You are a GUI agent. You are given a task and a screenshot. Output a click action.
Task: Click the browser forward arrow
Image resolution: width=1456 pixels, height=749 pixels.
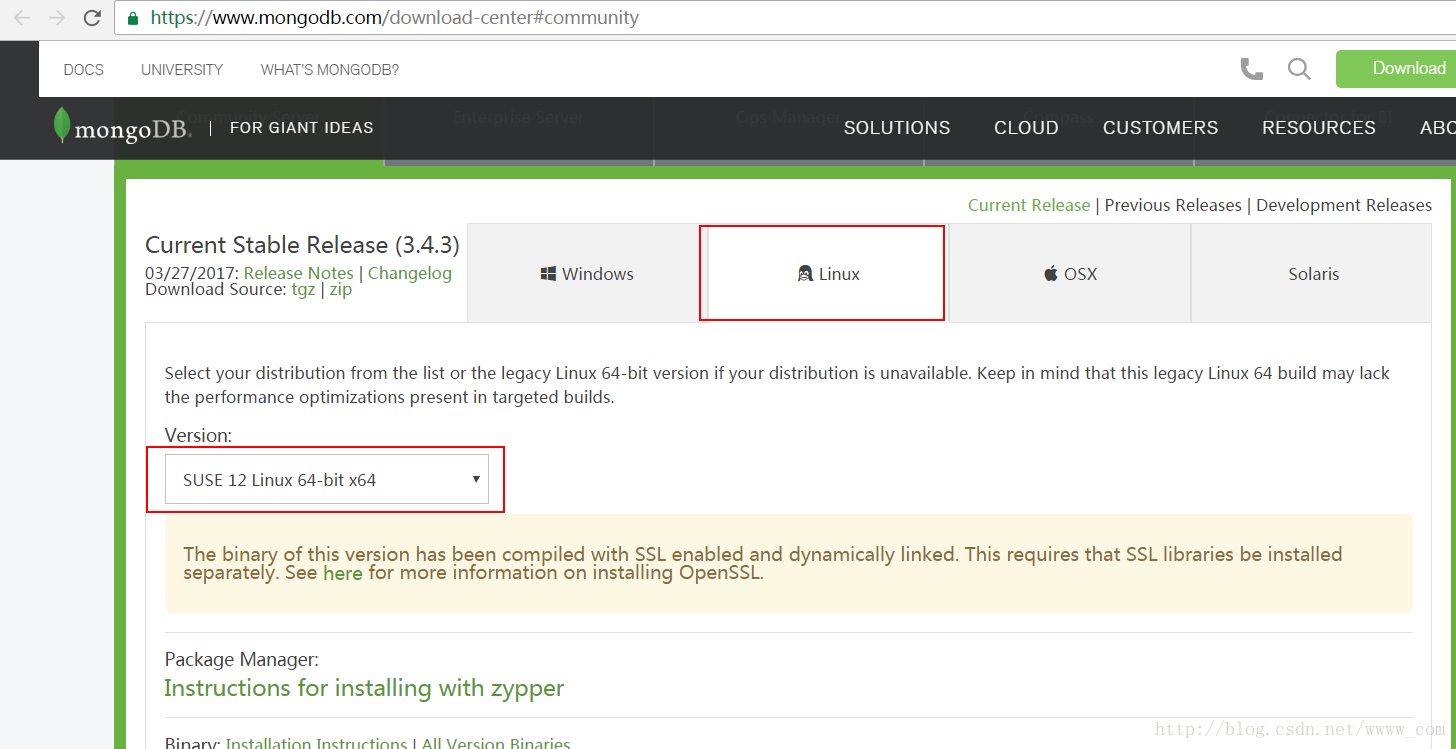coord(57,18)
